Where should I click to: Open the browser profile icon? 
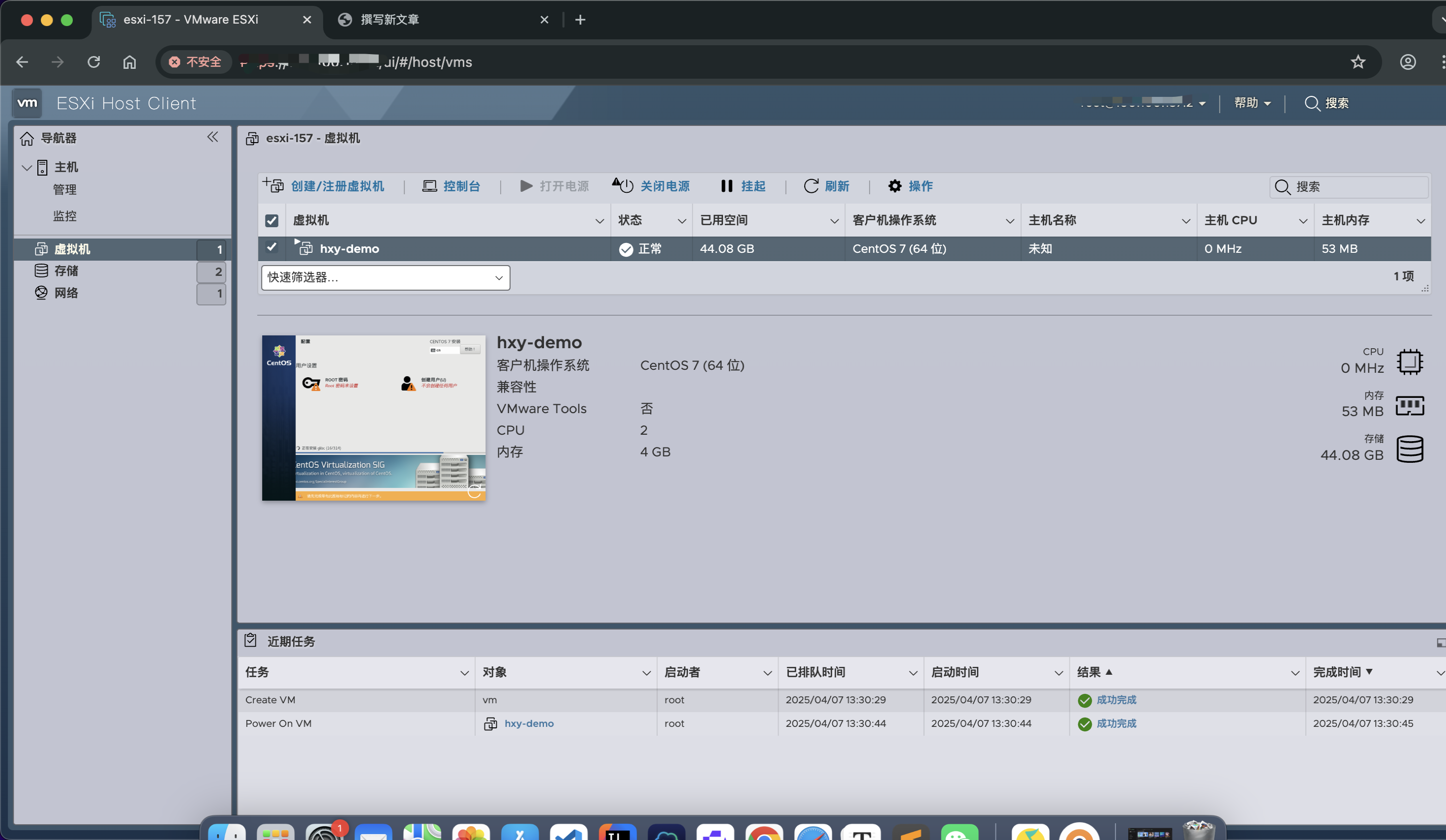coord(1408,62)
